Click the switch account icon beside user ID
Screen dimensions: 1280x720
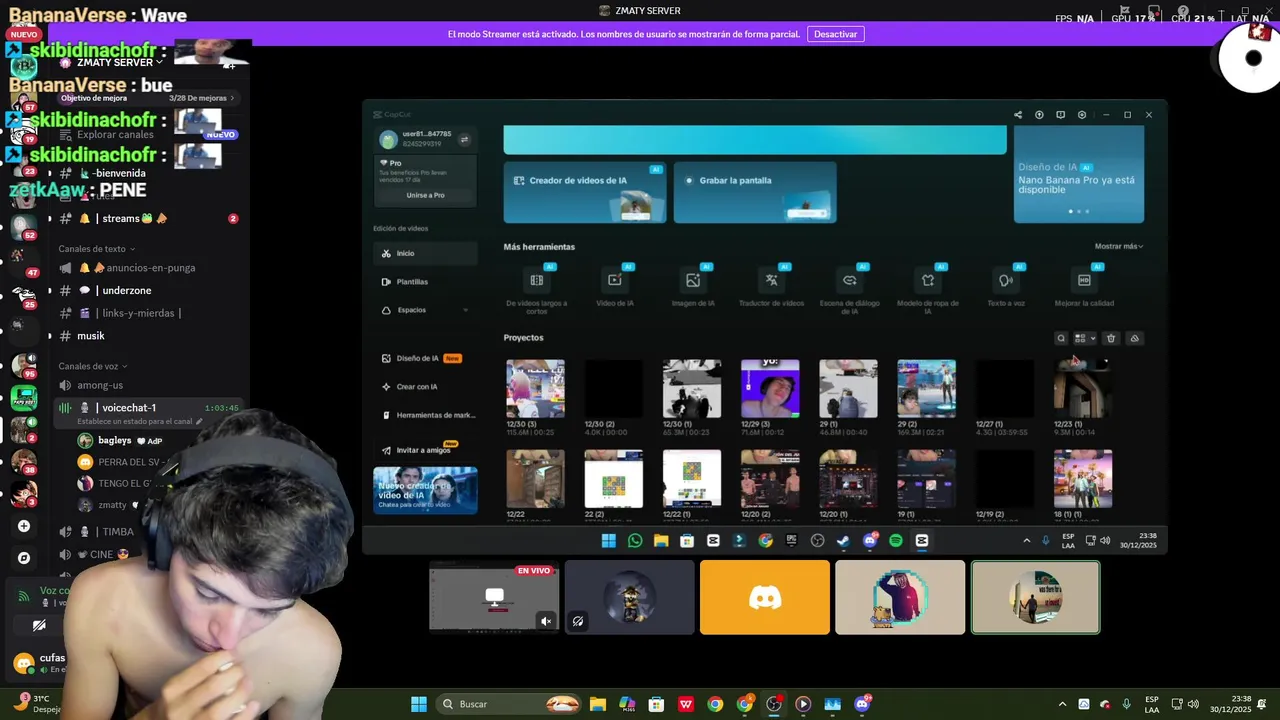click(x=464, y=140)
